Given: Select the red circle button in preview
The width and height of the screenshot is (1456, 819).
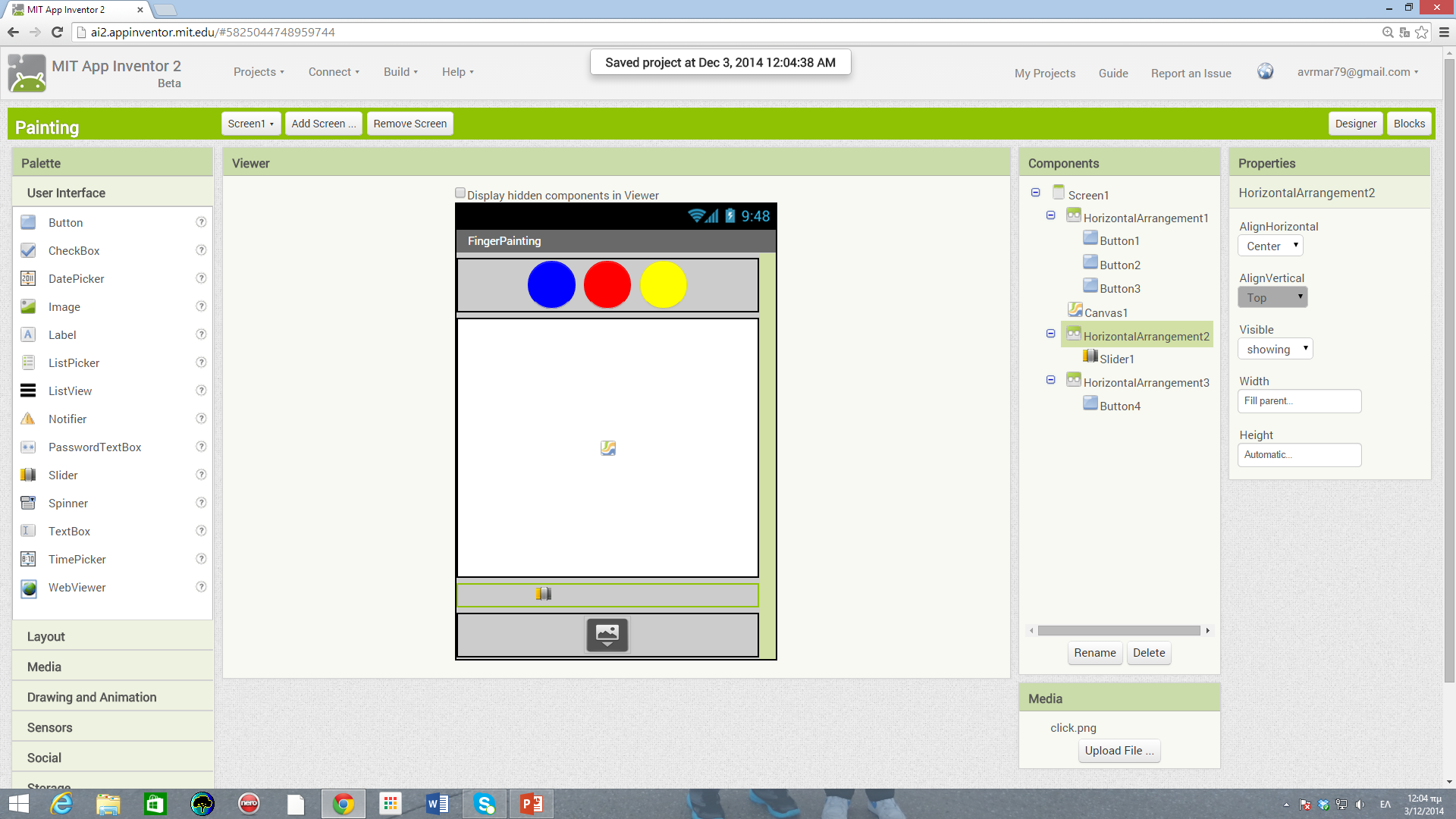Looking at the screenshot, I should click(x=607, y=284).
